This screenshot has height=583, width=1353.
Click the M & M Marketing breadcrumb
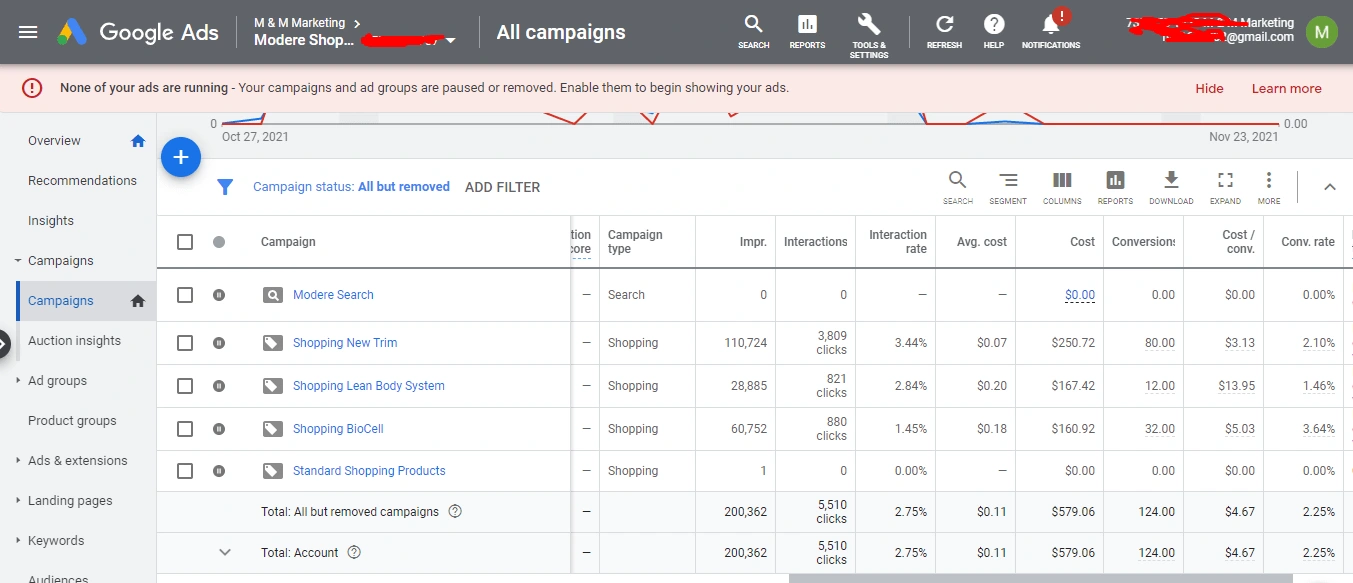coord(299,23)
